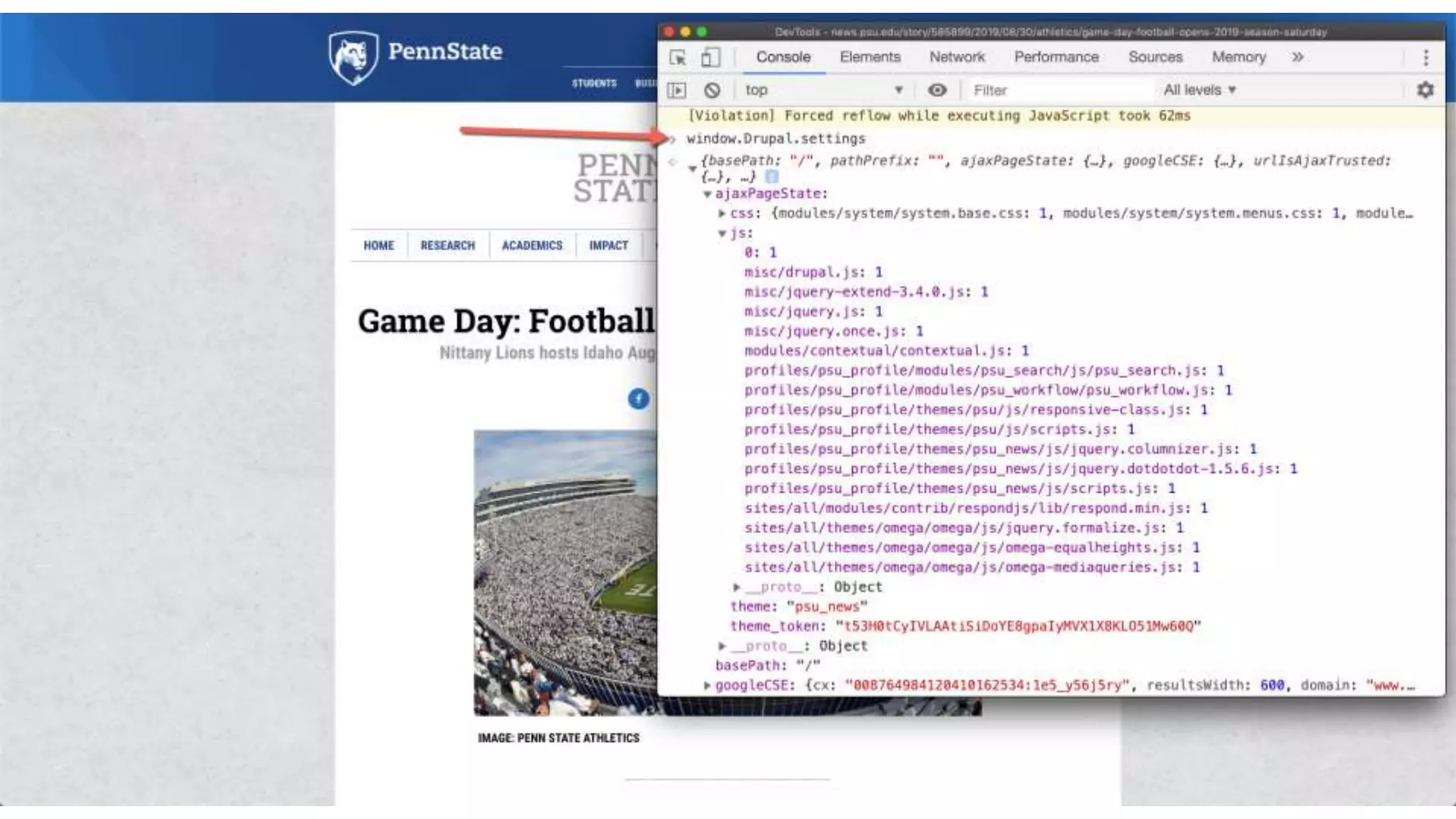This screenshot has width=1456, height=819.
Task: Select the theme_token string value
Action: [1018, 626]
